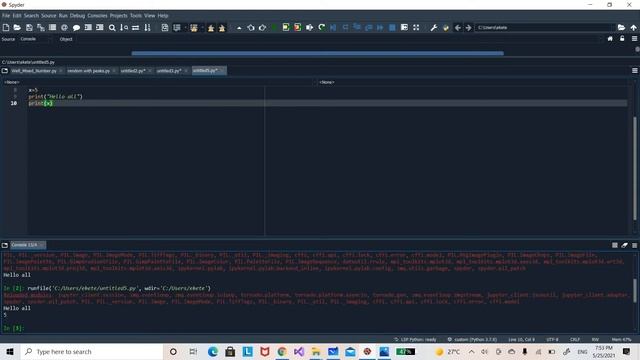
Task: Open the Edit menu
Action: 17,16
